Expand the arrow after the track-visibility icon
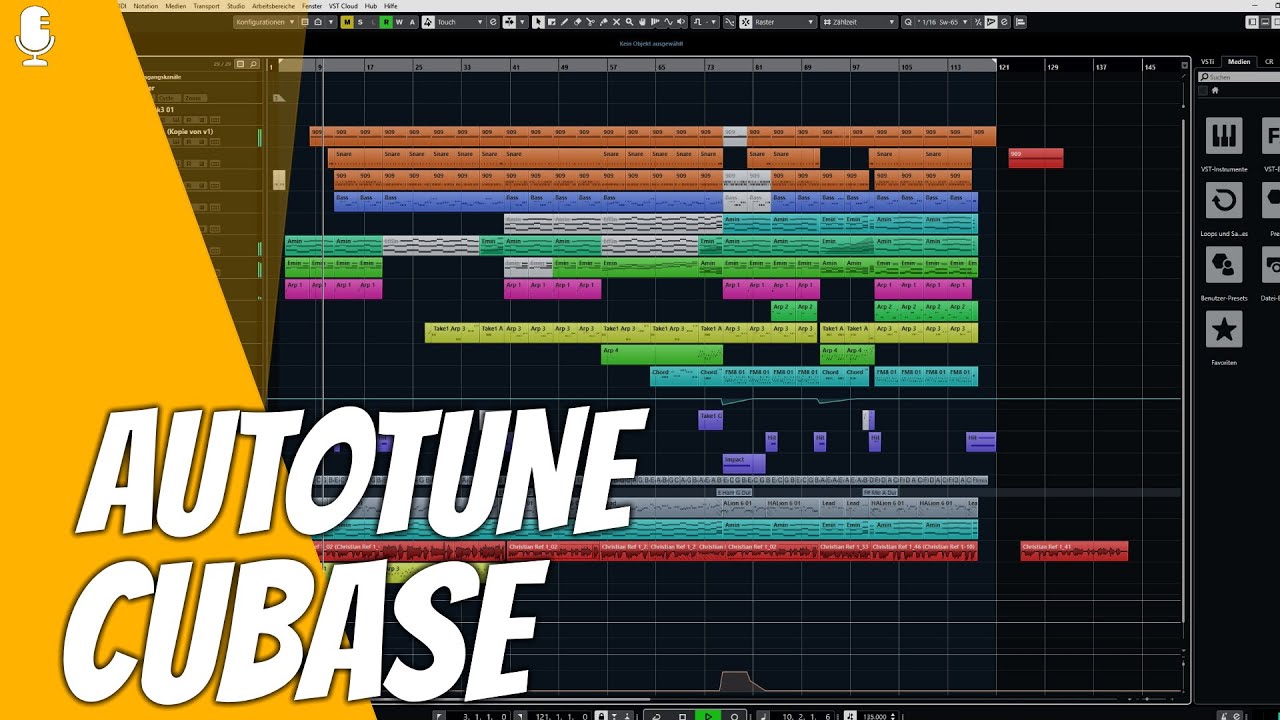 (x=331, y=22)
